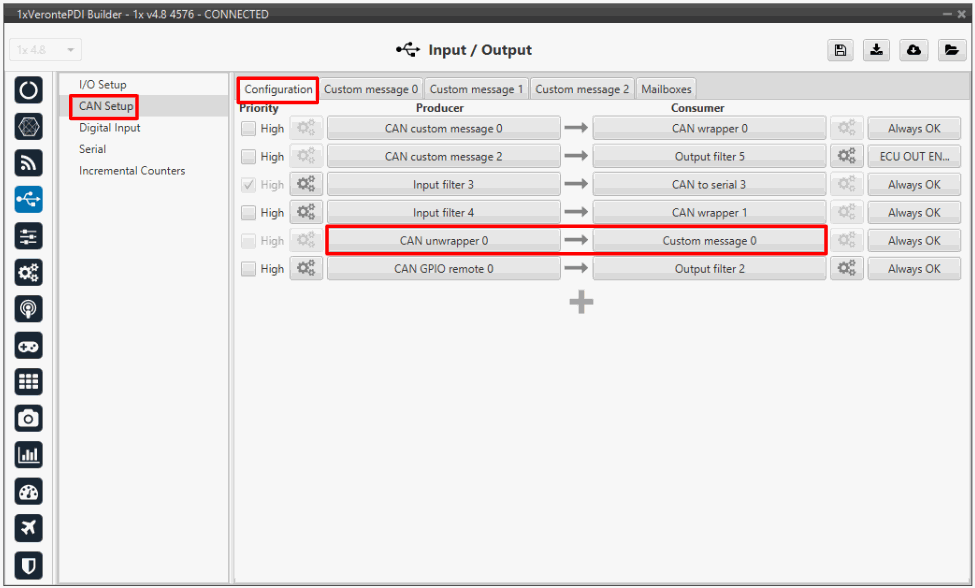Open the ECU OUT EN... selector button
Image resolution: width=975 pixels, height=588 pixels.
[x=914, y=157]
